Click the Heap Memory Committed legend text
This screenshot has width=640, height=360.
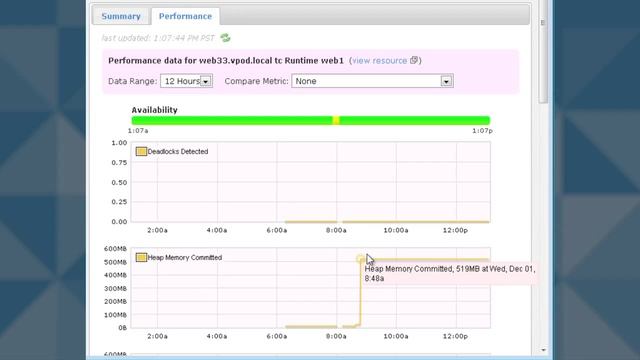[184, 258]
